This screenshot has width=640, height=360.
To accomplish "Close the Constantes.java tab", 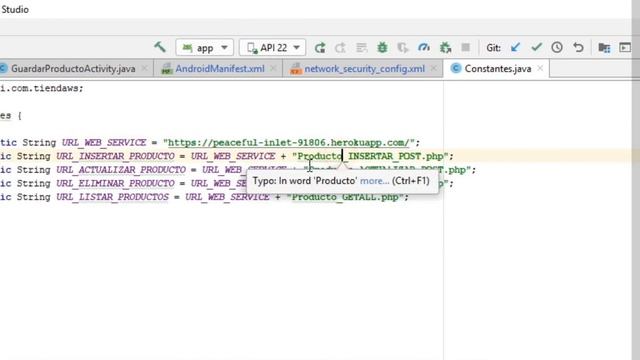I will (540, 69).
